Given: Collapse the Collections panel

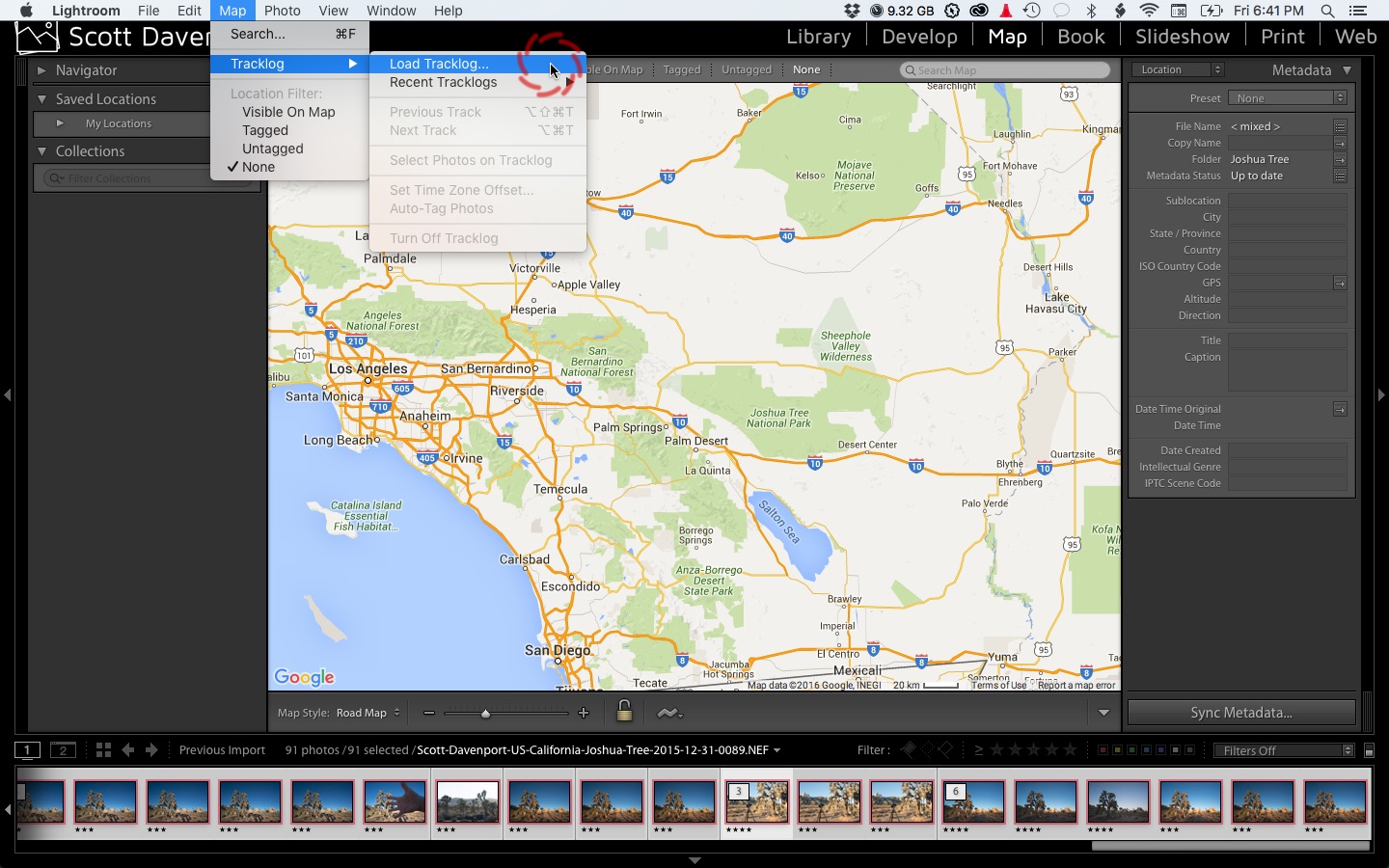Looking at the screenshot, I should pos(41,151).
